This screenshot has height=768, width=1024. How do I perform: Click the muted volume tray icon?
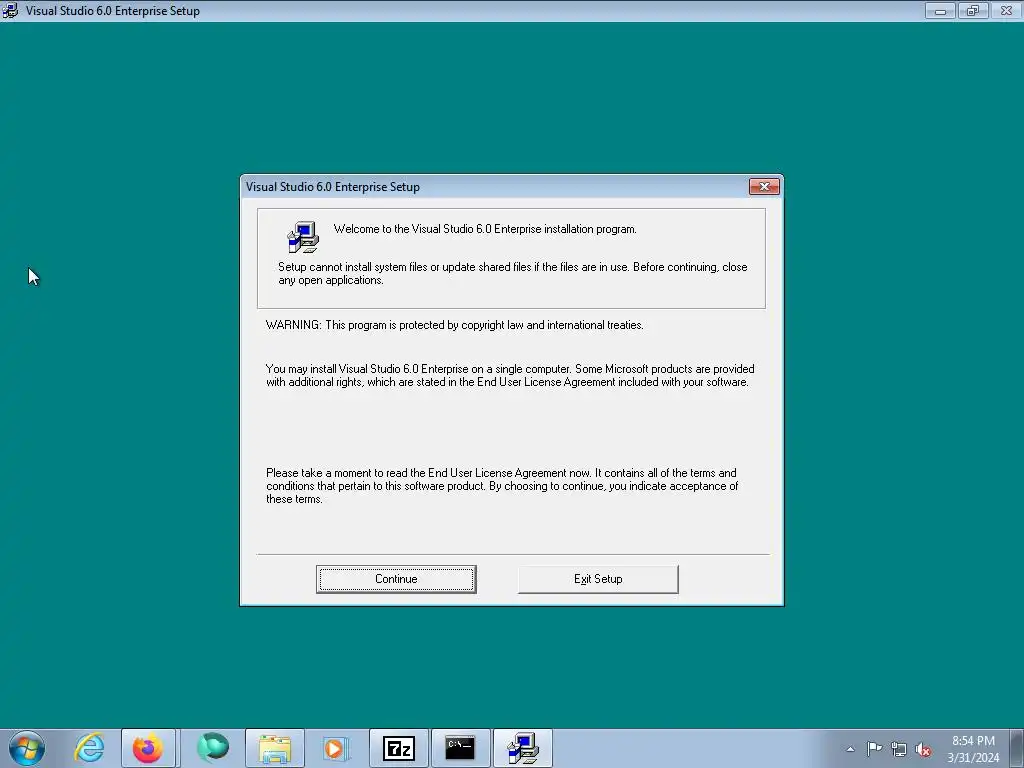point(923,750)
